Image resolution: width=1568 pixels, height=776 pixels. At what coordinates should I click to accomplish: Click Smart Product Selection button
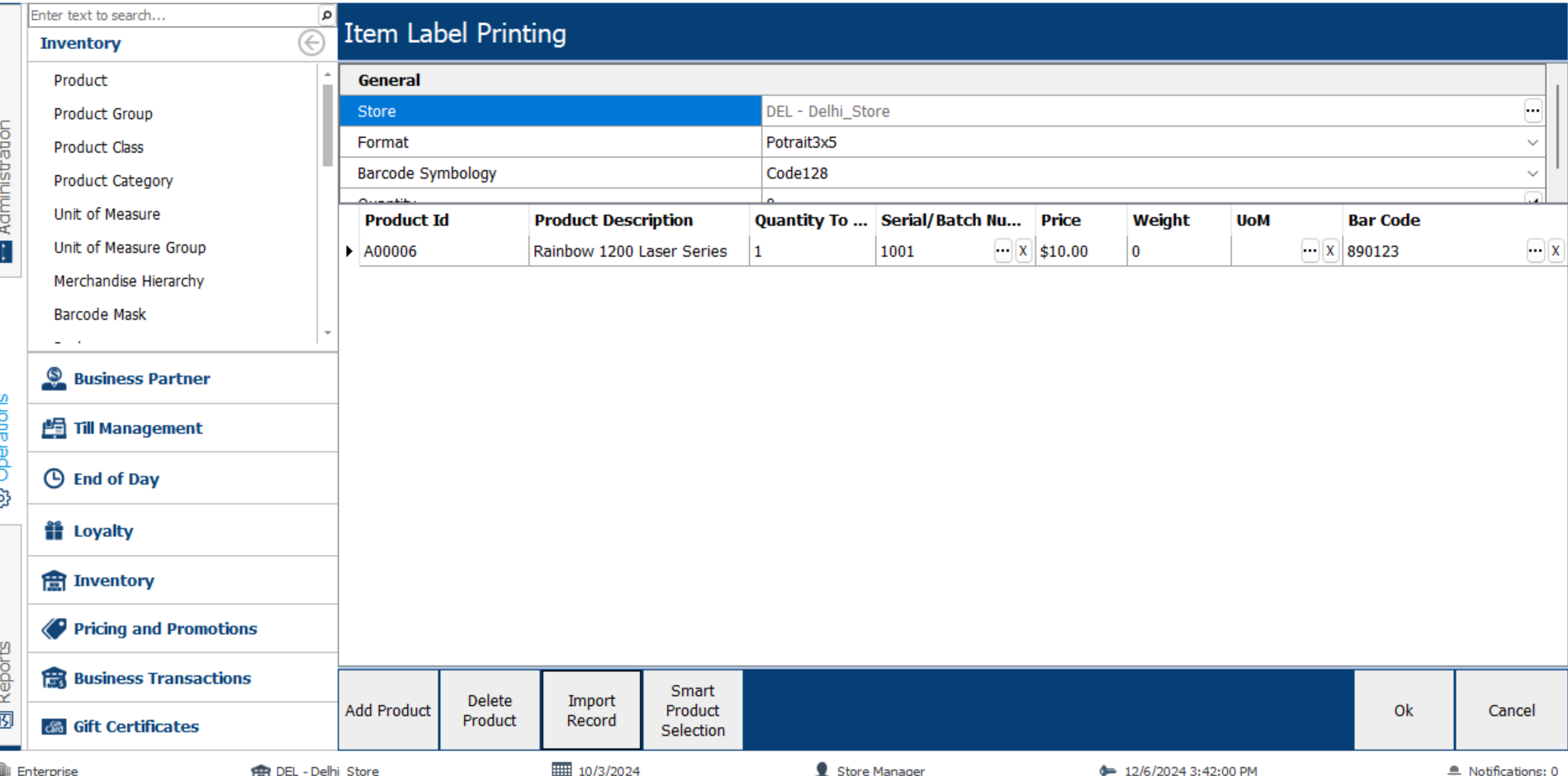(x=693, y=710)
